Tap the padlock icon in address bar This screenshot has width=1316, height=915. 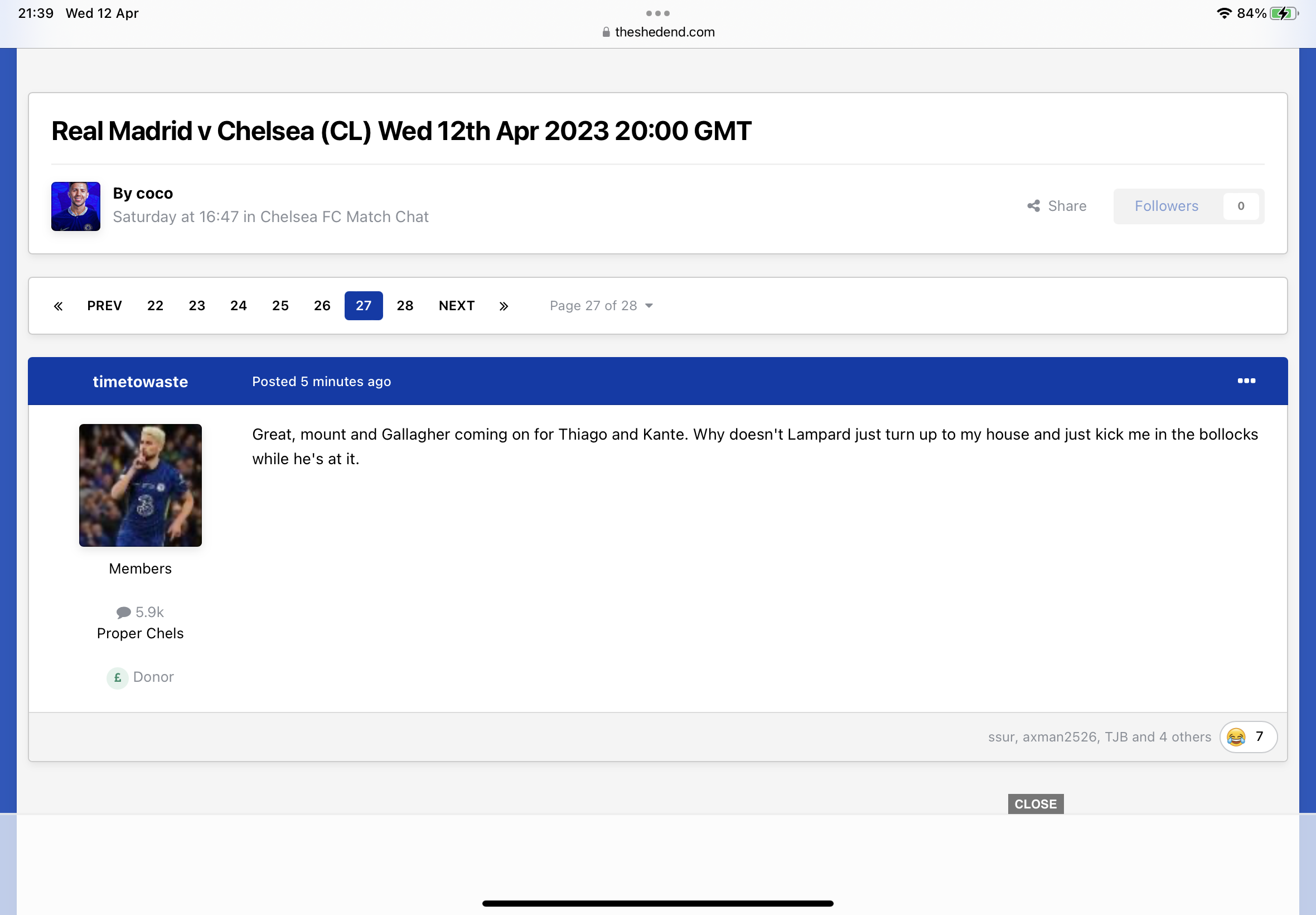(606, 32)
